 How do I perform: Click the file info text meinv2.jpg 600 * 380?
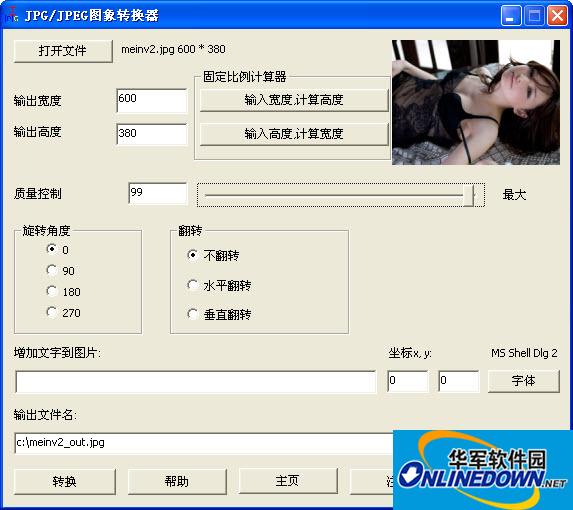[x=173, y=49]
